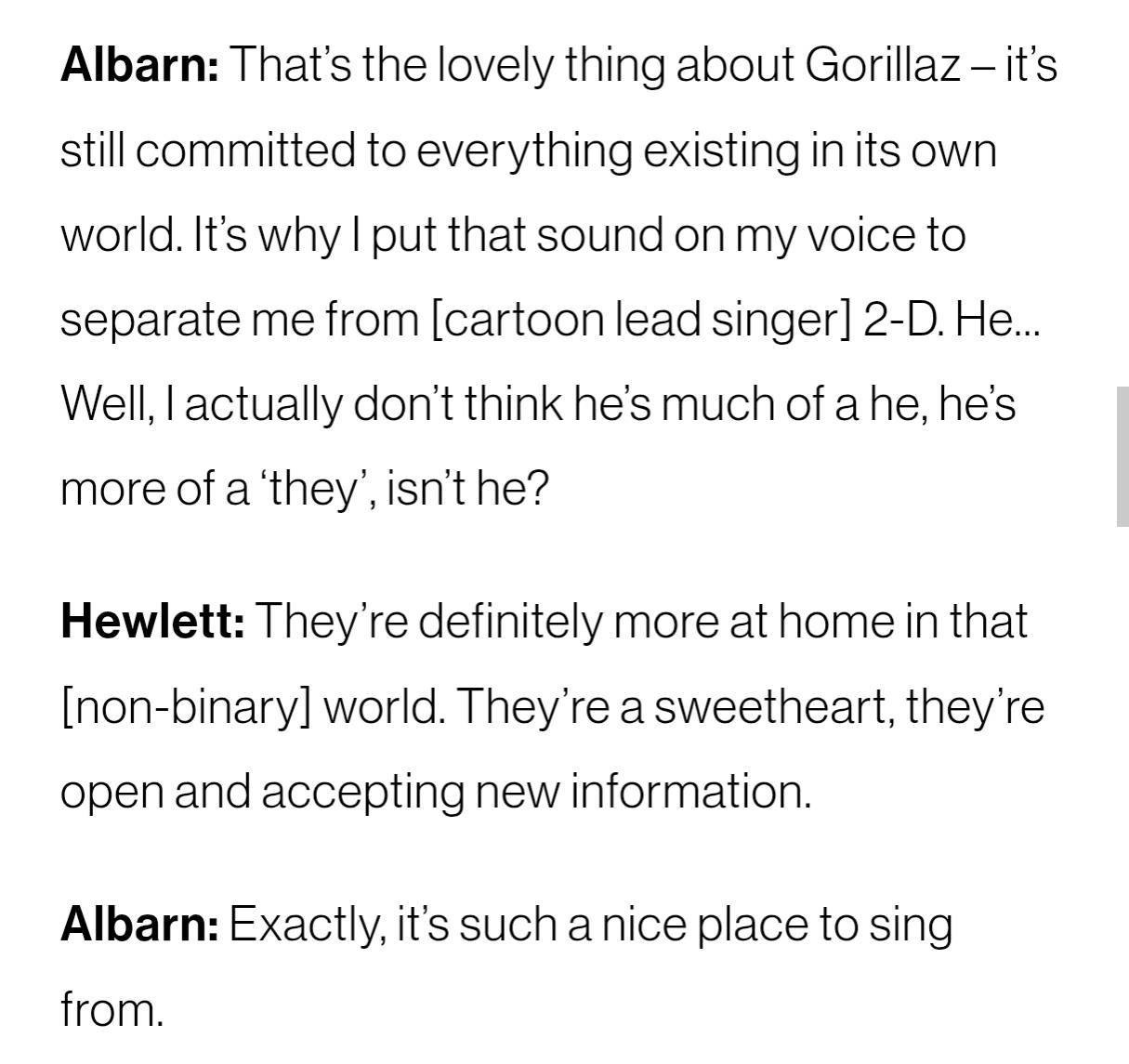
Task: Click the word "Gorillaz" in the first paragraph
Action: (882, 65)
